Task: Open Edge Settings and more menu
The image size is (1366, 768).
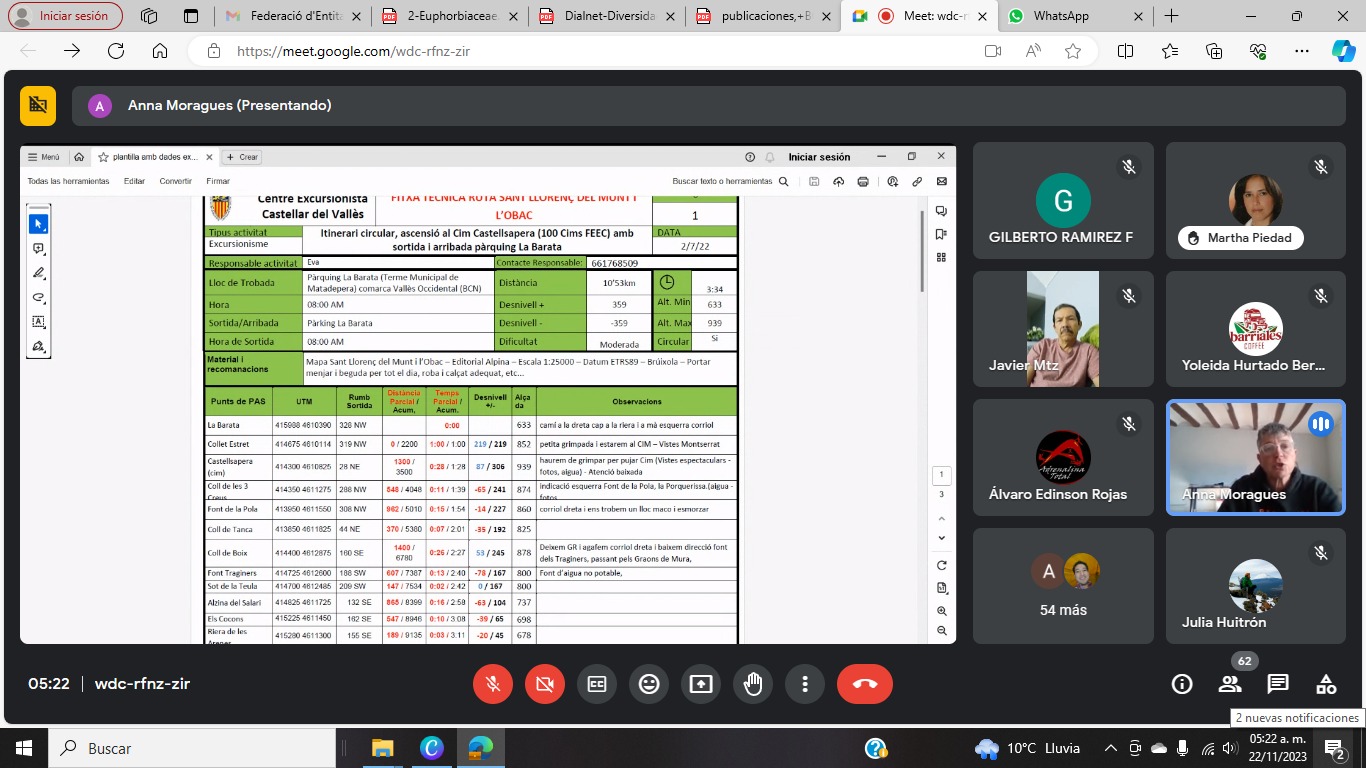Action: [x=1302, y=51]
